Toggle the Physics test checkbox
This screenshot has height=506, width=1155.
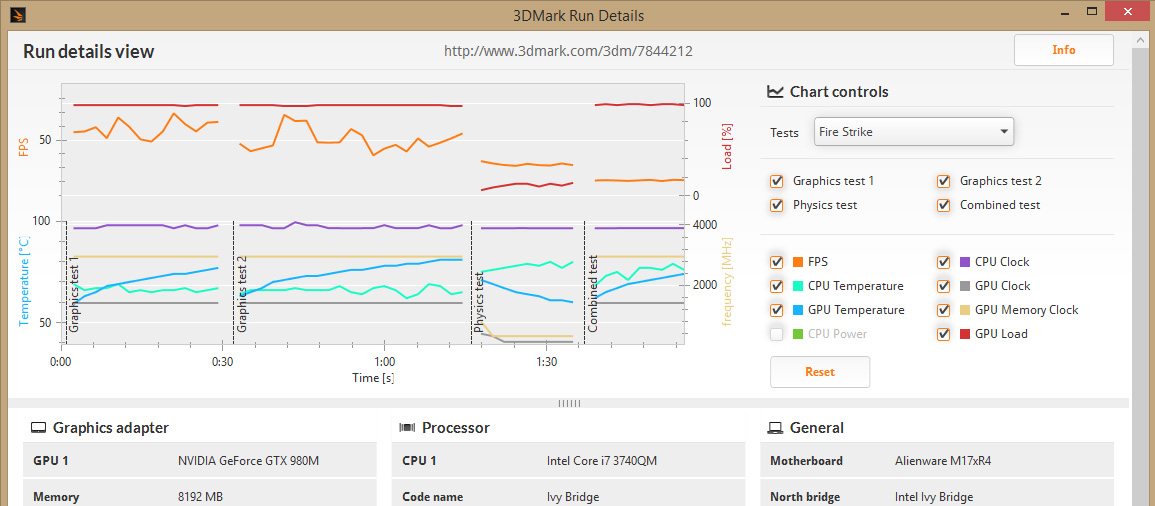point(776,205)
